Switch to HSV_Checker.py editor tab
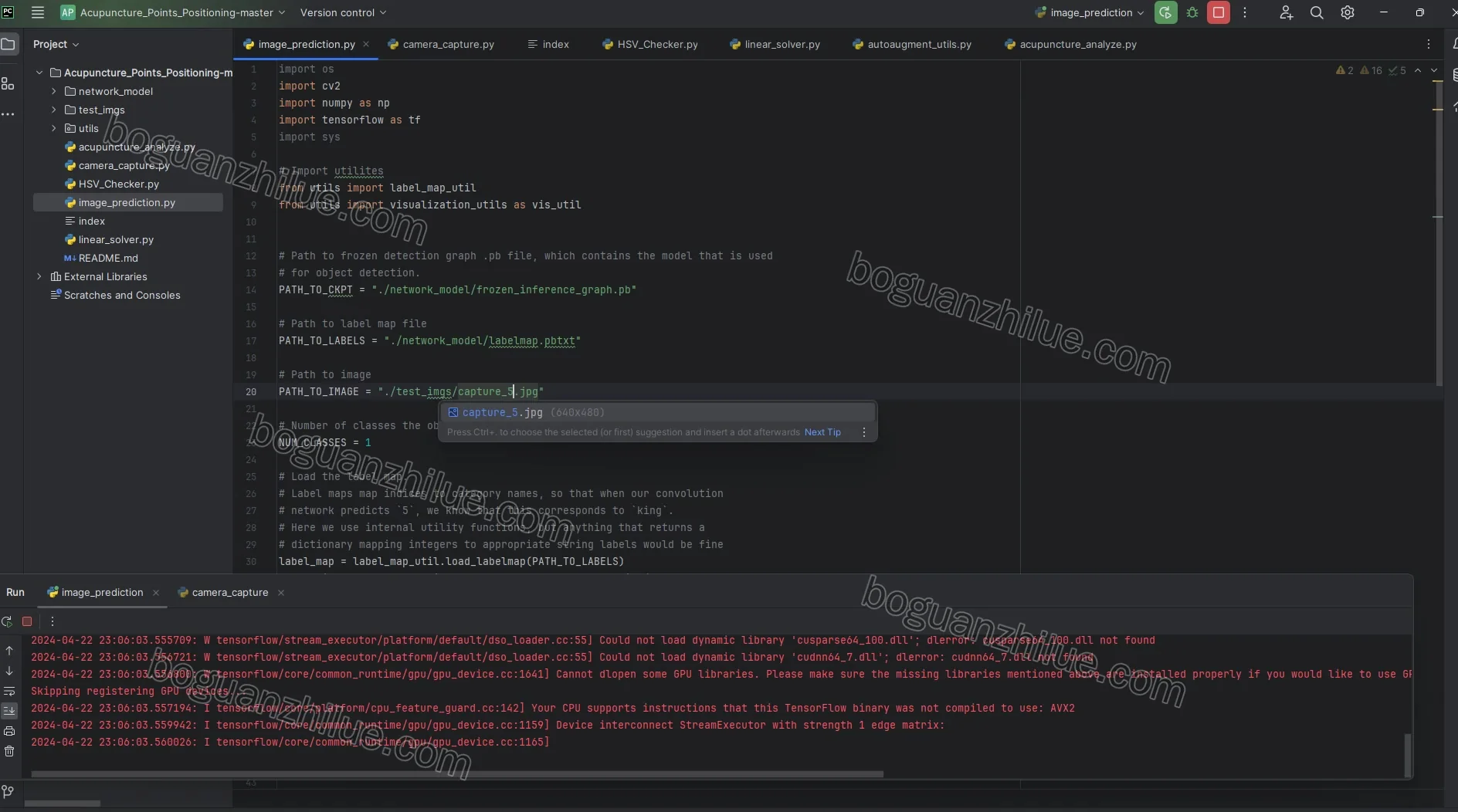This screenshot has width=1458, height=812. [650, 44]
